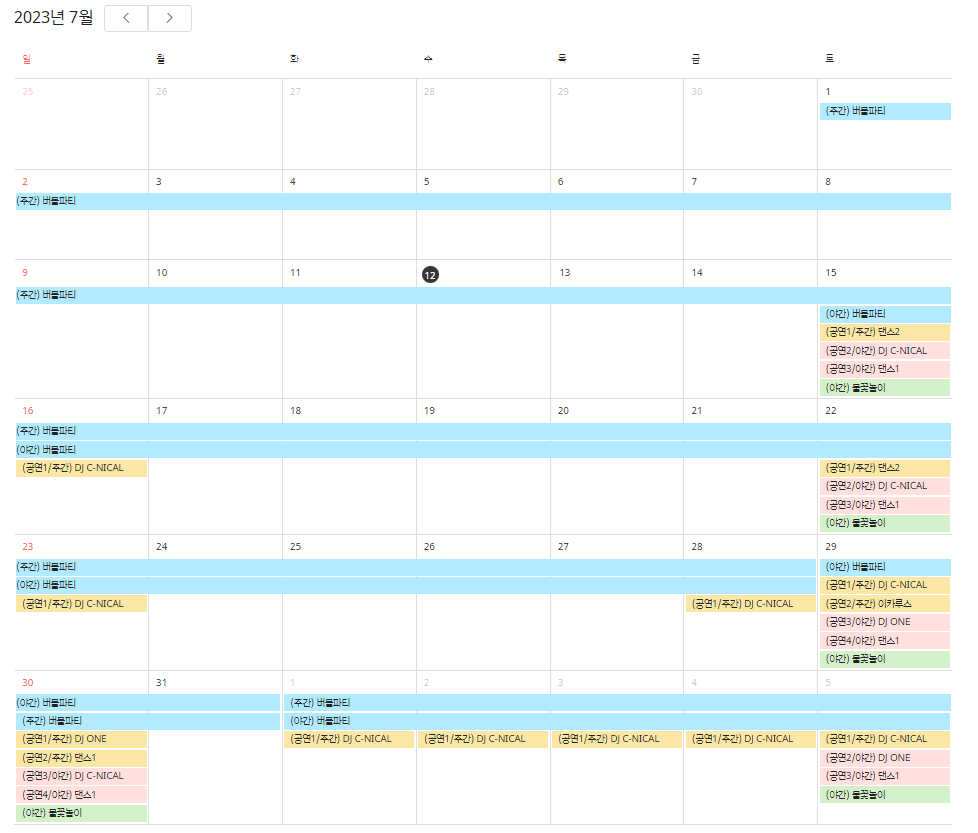Open August 4 (공연1/주간) DJ C-NICAL event
978x833 pixels.
[x=751, y=739]
